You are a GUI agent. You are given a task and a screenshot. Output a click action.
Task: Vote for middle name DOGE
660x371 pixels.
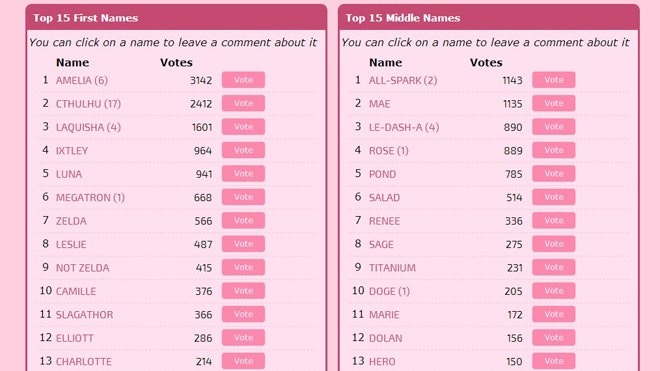[x=554, y=291]
